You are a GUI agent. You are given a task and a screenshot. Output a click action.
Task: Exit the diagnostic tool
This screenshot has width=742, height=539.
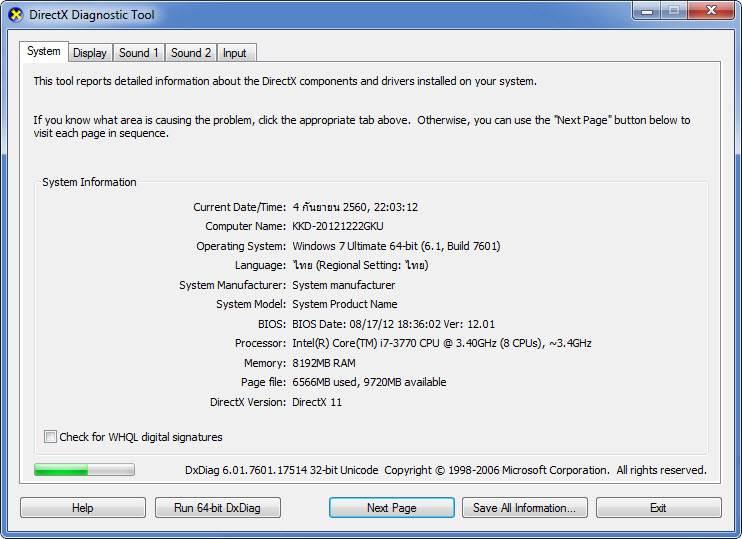click(659, 508)
